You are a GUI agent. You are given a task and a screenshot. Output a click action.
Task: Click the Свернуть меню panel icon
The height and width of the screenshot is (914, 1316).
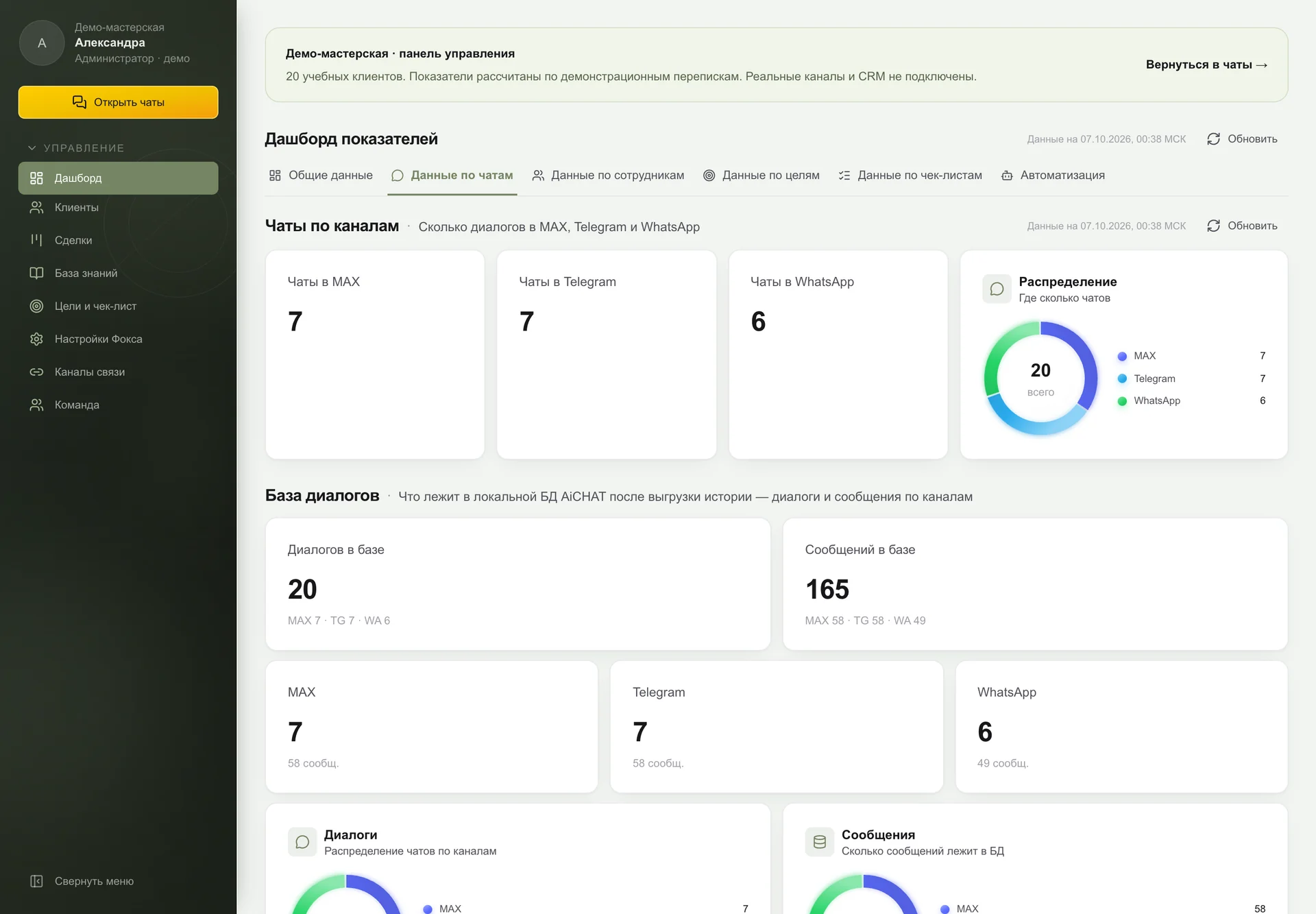click(x=36, y=881)
